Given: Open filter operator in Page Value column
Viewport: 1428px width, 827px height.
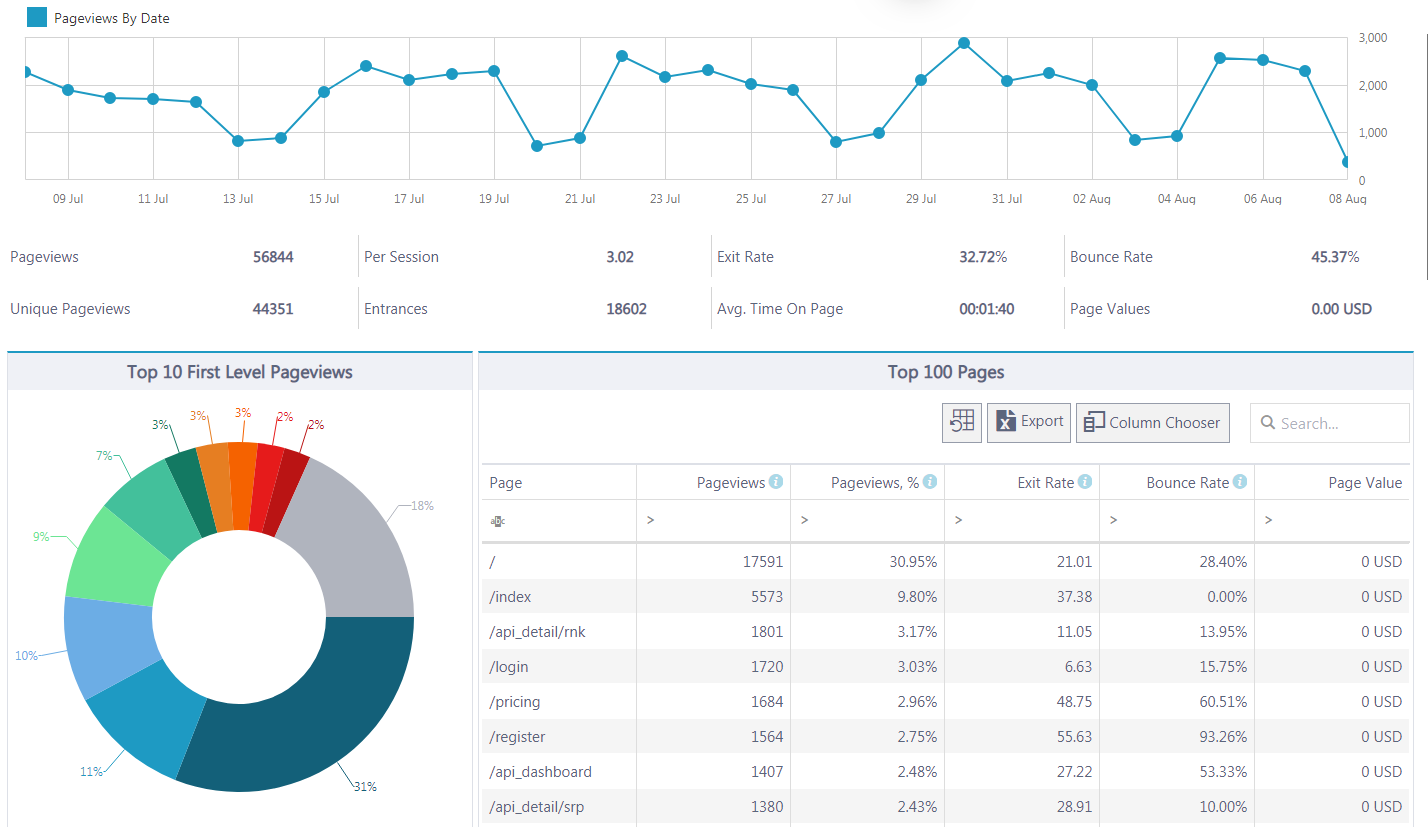Looking at the screenshot, I should 1268,520.
